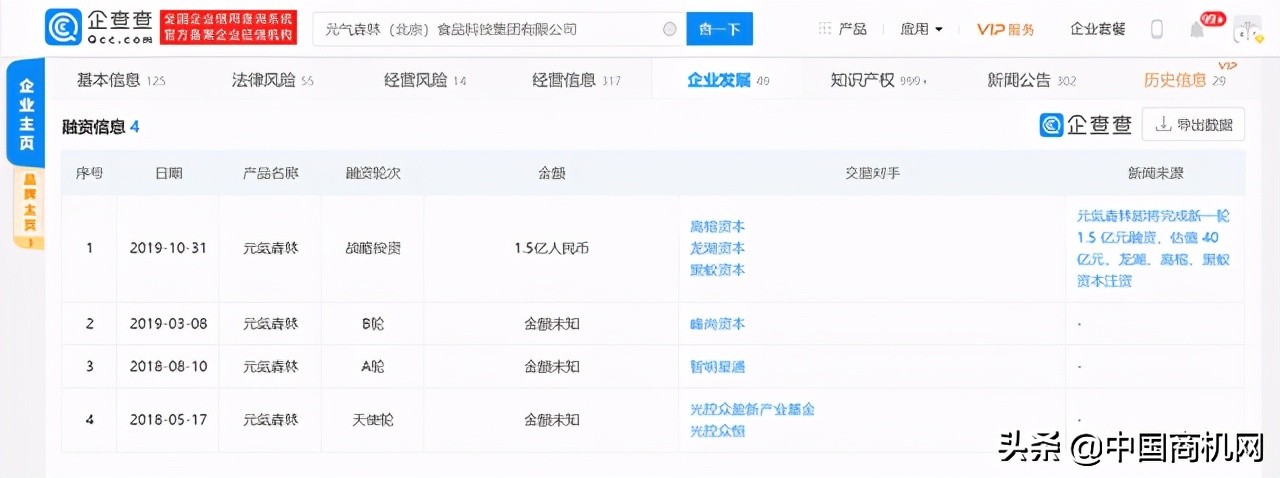Viewport: 1280px width, 478px height.
Task: Switch to the 新闻公告 tab
Action: (x=1031, y=80)
